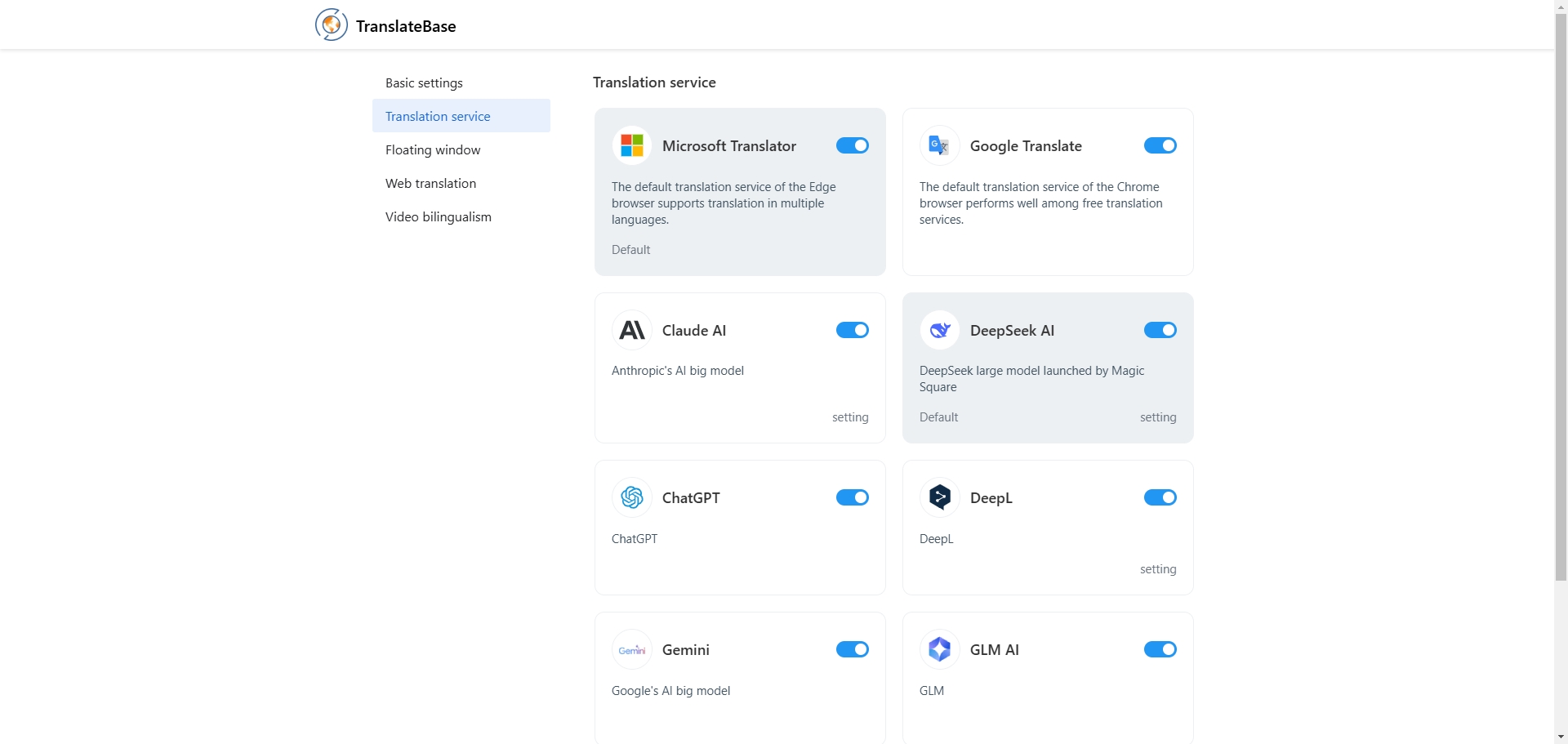
Task: Click the Microsoft Translator logo icon
Action: 632,145
